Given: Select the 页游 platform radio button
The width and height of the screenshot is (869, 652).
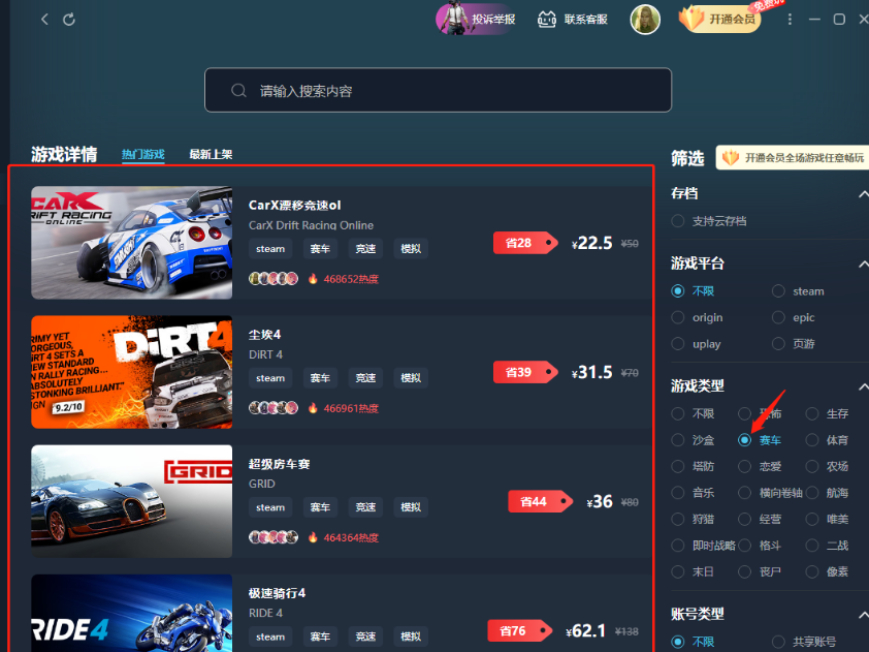Looking at the screenshot, I should click(778, 344).
